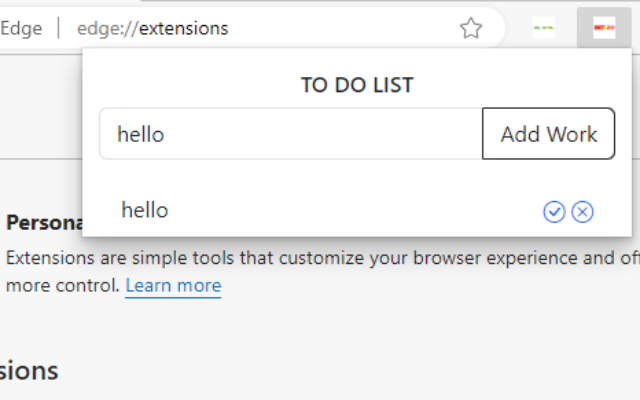This screenshot has width=640, height=400.
Task: Click empty space between hello text and checkmark
Action: [350, 211]
